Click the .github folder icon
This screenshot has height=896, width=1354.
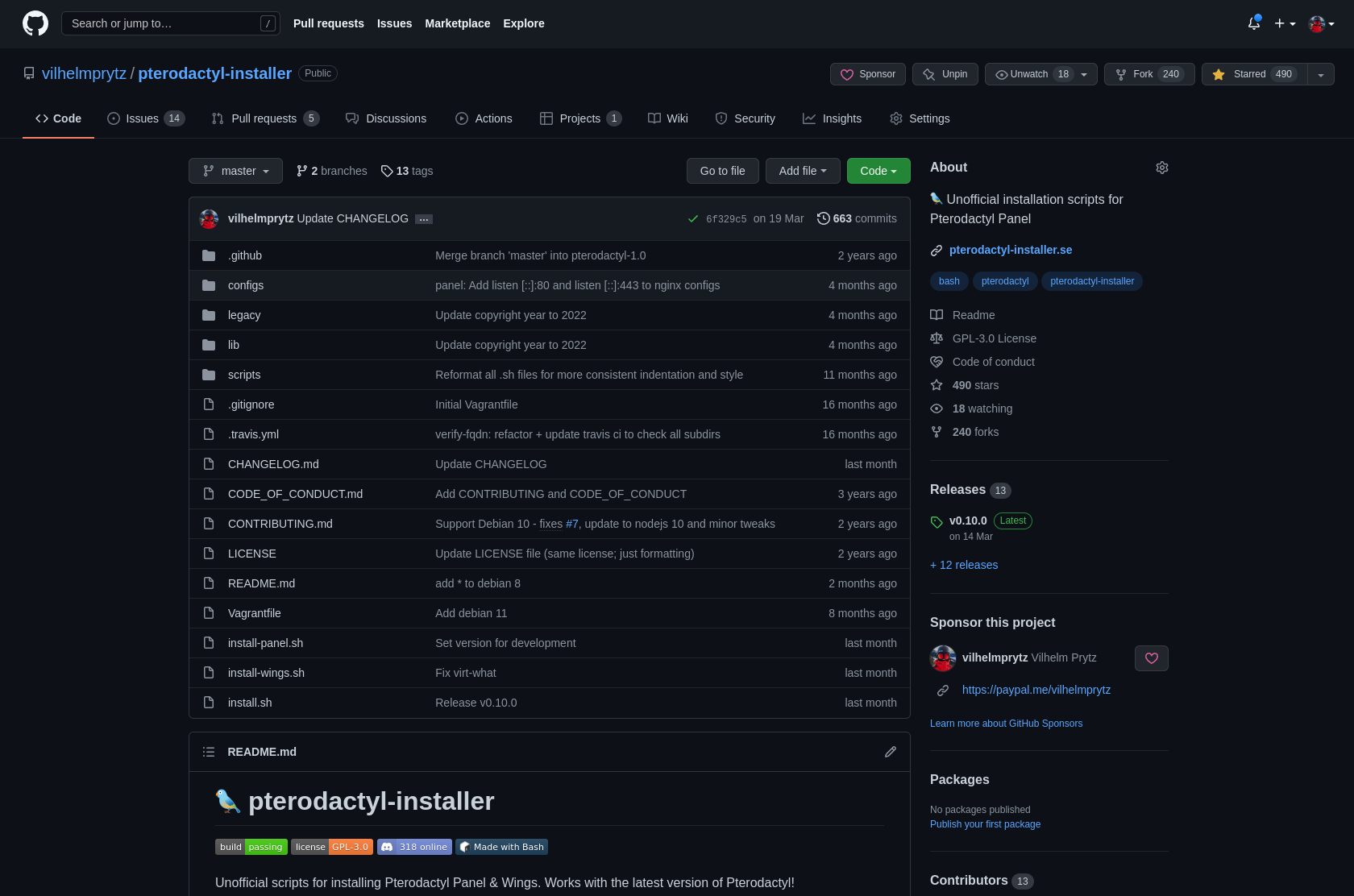[209, 255]
